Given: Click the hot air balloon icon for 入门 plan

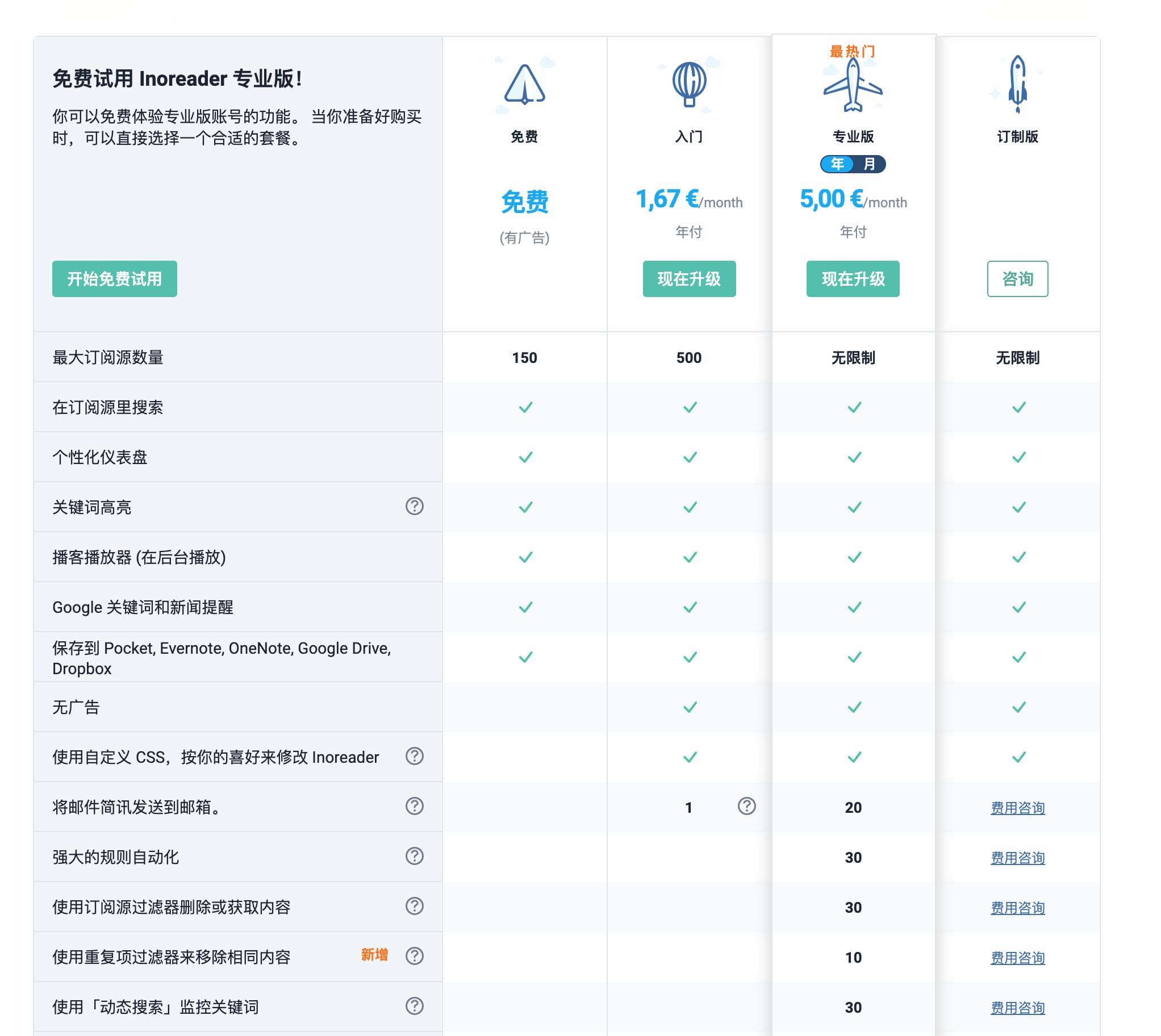Looking at the screenshot, I should point(688,85).
